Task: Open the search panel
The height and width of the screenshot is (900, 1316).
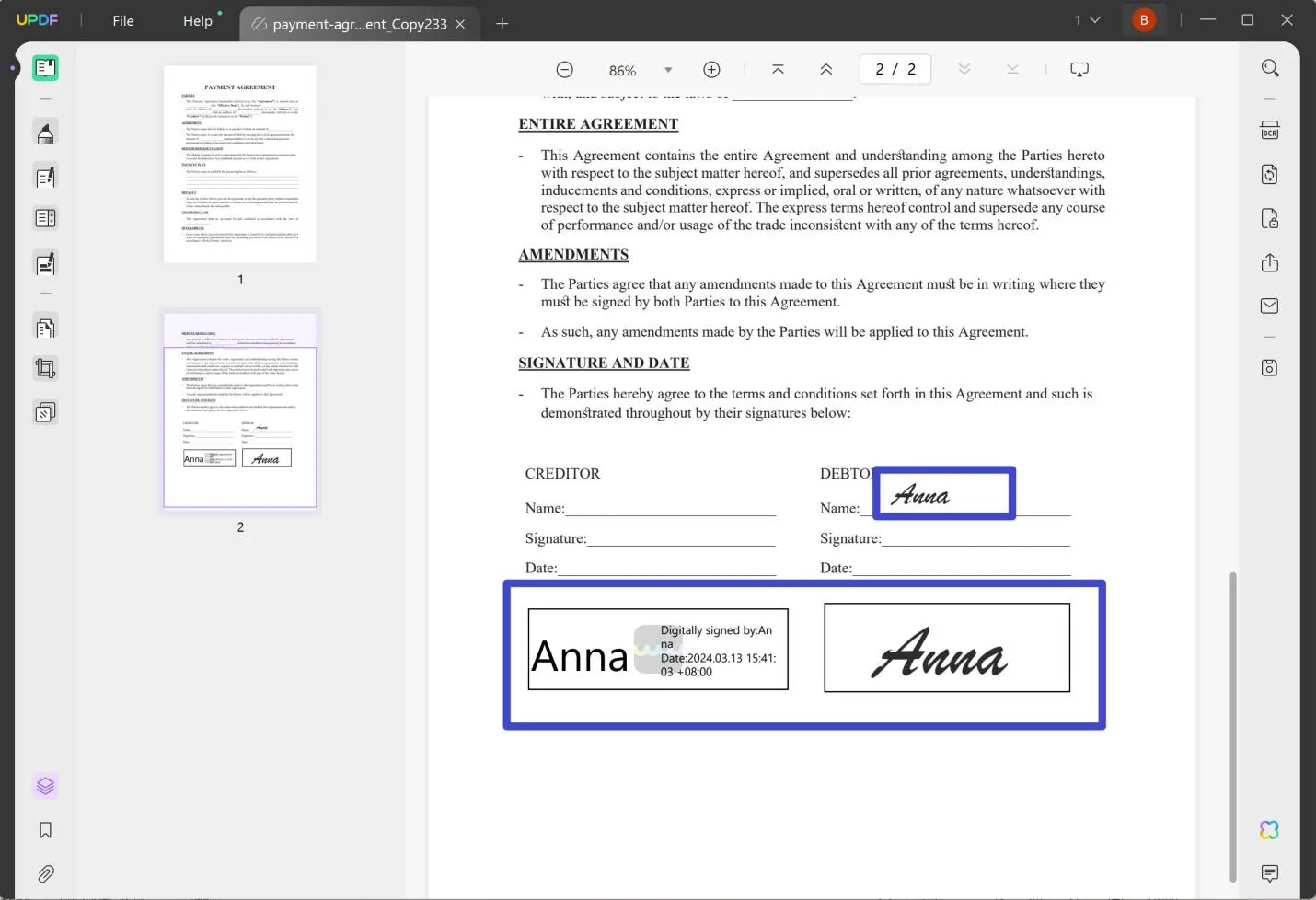Action: point(1270,67)
